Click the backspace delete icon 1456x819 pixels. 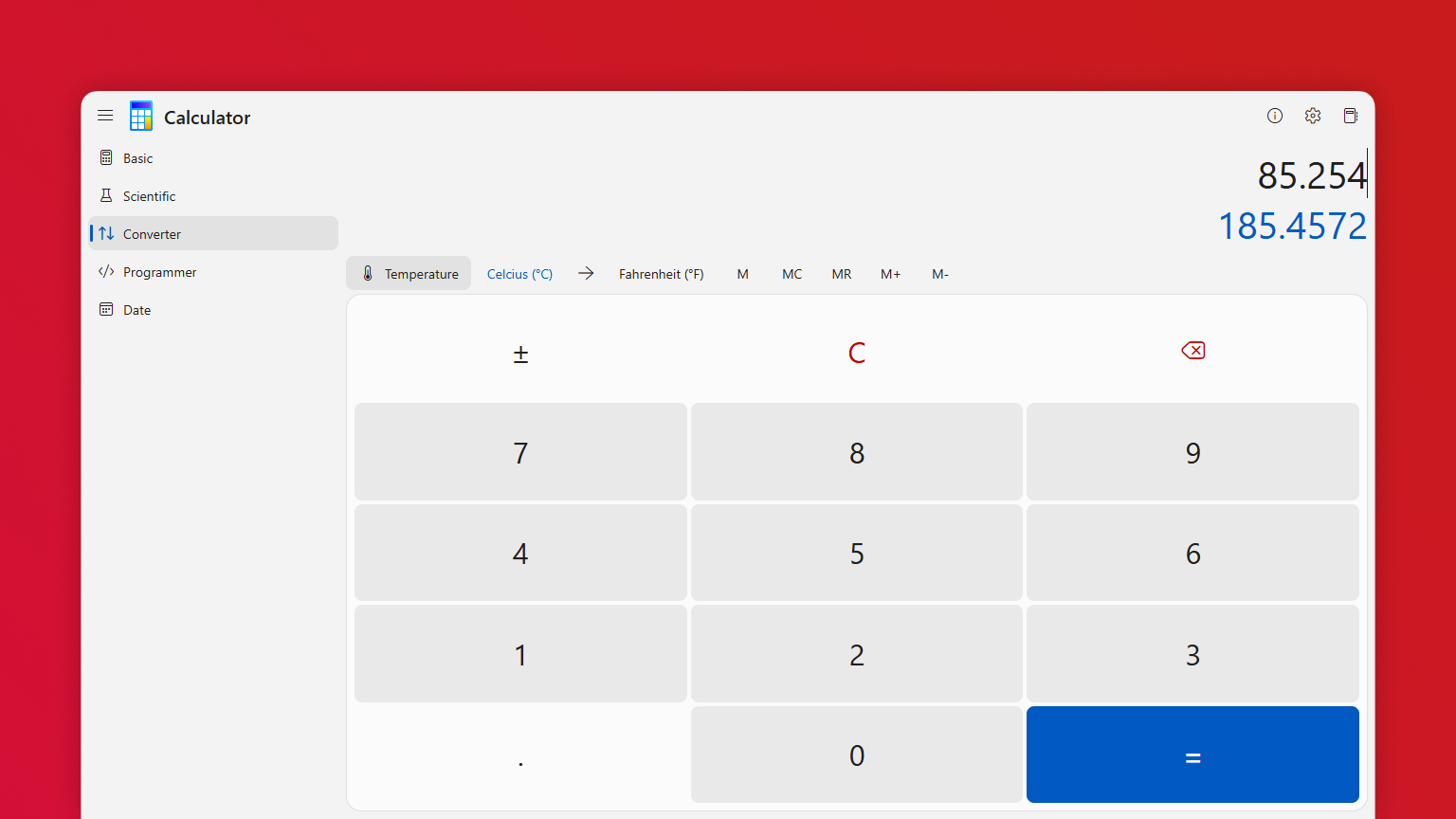(1192, 352)
